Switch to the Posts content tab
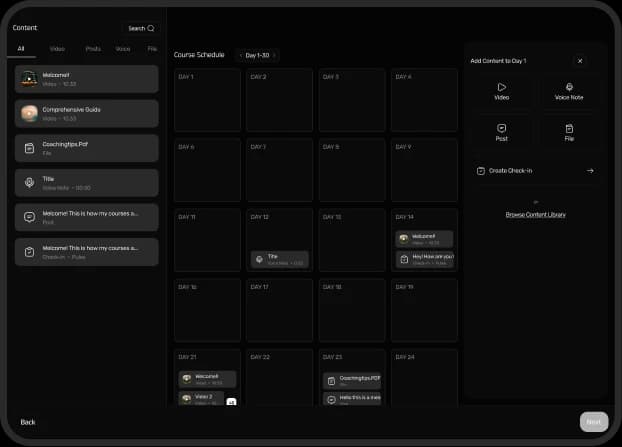This screenshot has height=447, width=622. pos(93,49)
